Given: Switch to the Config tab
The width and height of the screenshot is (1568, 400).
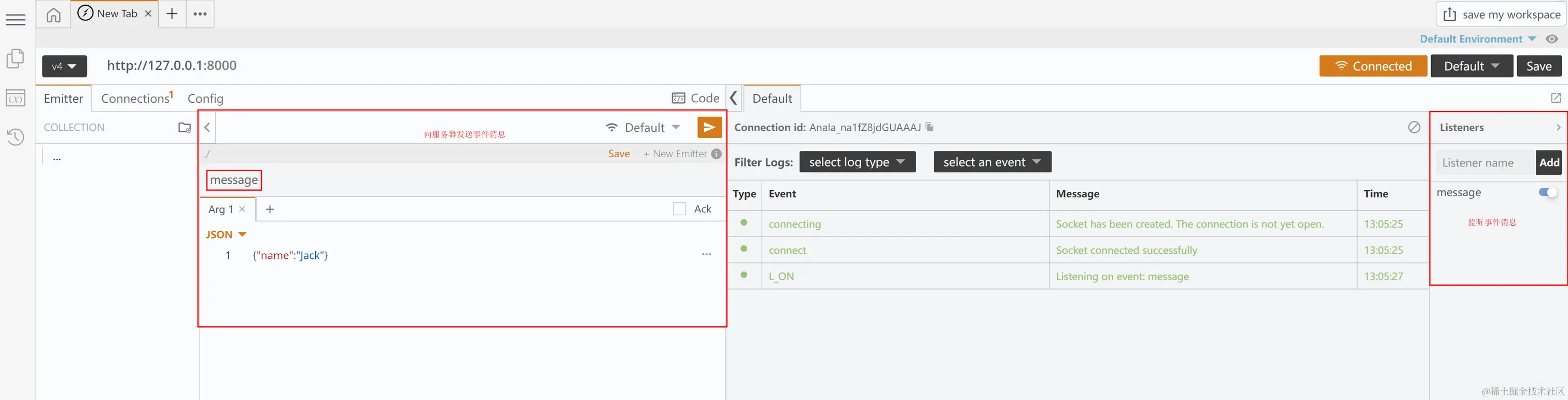Looking at the screenshot, I should [205, 99].
